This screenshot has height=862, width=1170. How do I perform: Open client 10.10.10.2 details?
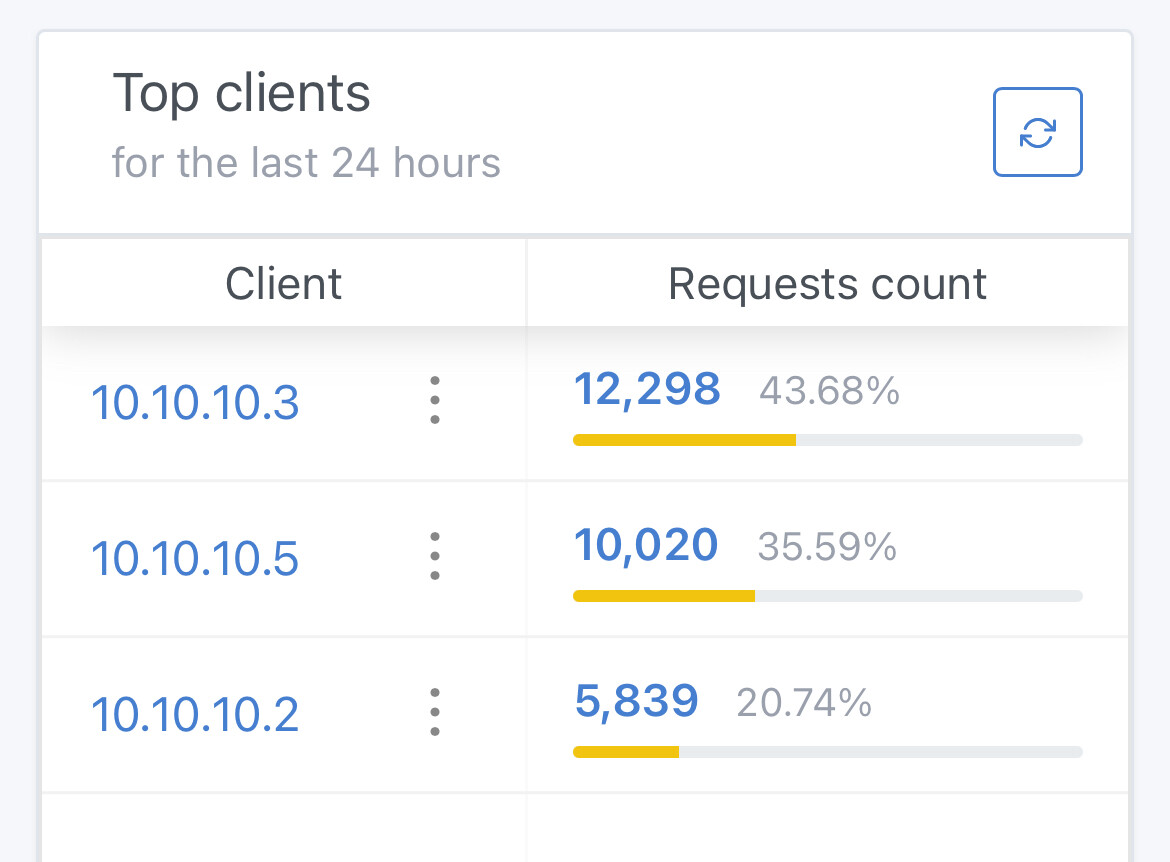click(195, 715)
